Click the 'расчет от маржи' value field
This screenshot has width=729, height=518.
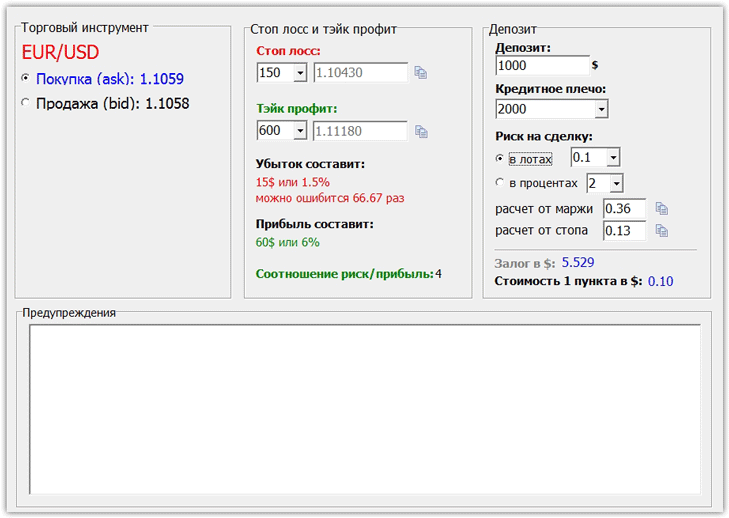(623, 209)
